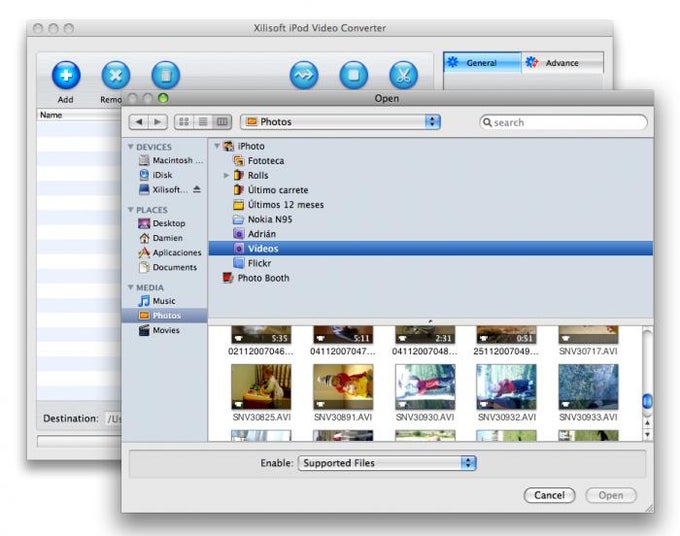Select iDisk in the sidebar

click(x=156, y=175)
